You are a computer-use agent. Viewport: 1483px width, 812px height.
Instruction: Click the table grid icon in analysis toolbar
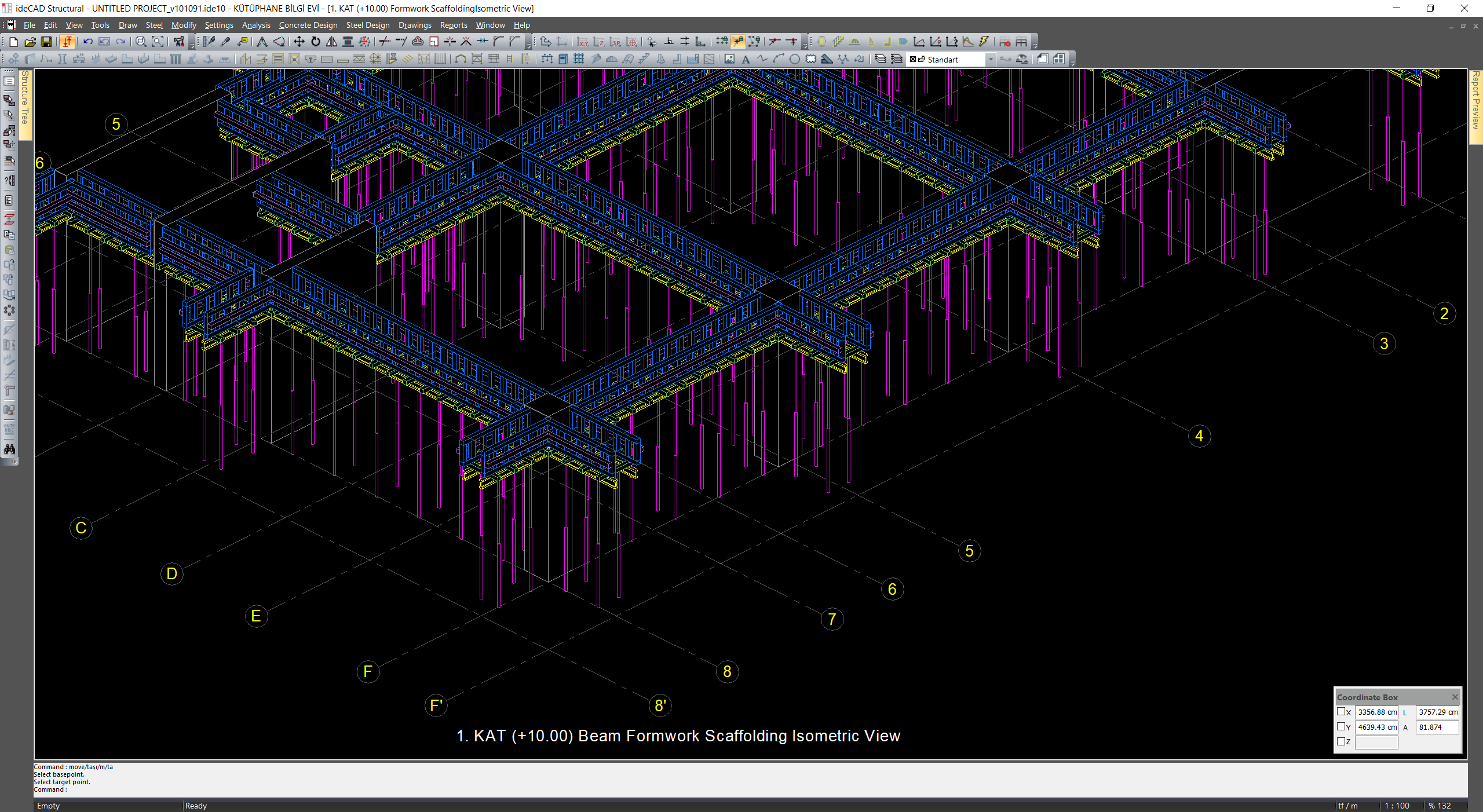click(1021, 42)
